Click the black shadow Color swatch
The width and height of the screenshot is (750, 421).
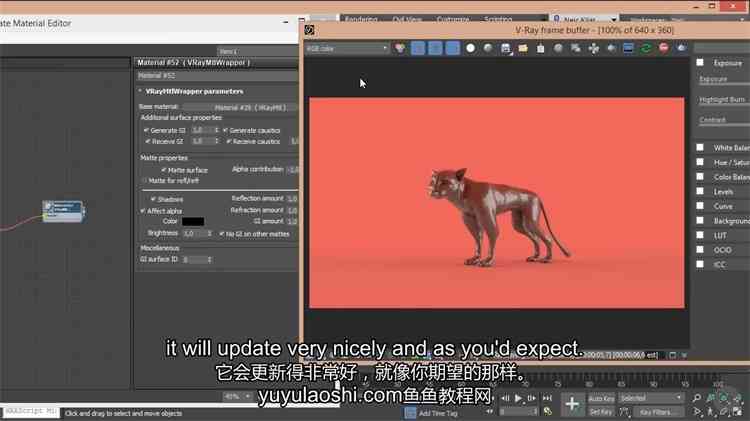(x=193, y=222)
